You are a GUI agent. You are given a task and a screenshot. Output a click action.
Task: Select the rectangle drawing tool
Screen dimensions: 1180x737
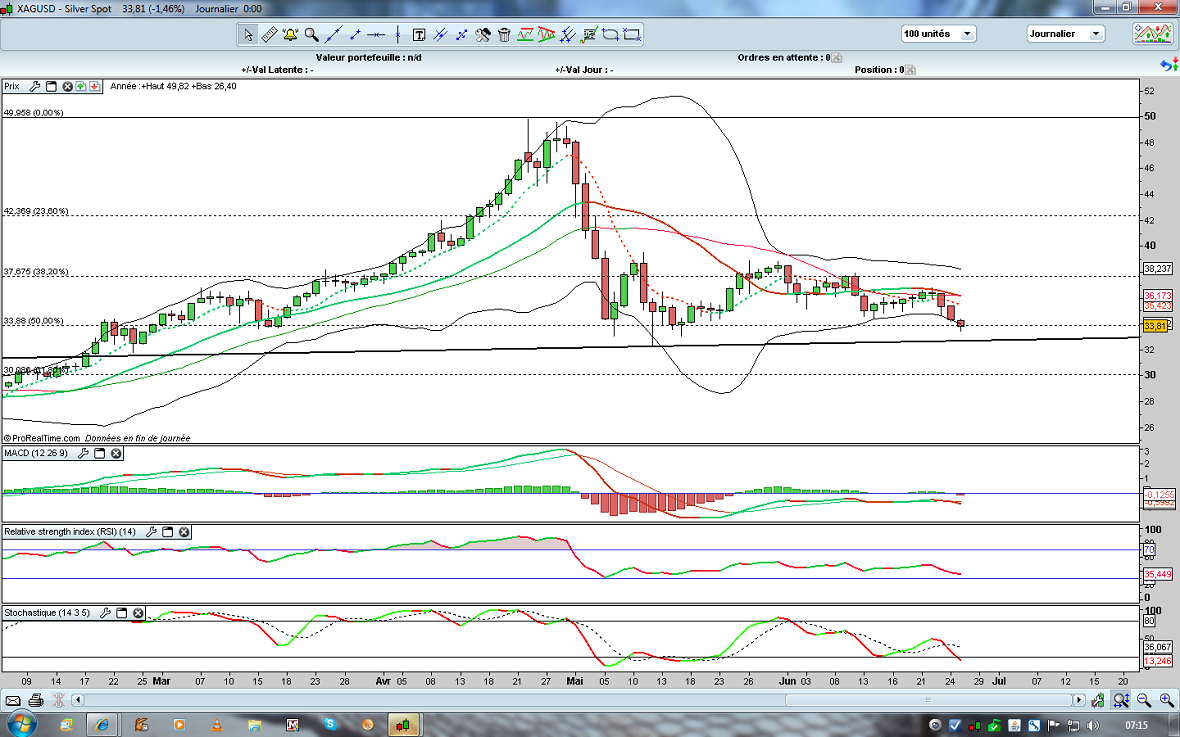tap(632, 35)
